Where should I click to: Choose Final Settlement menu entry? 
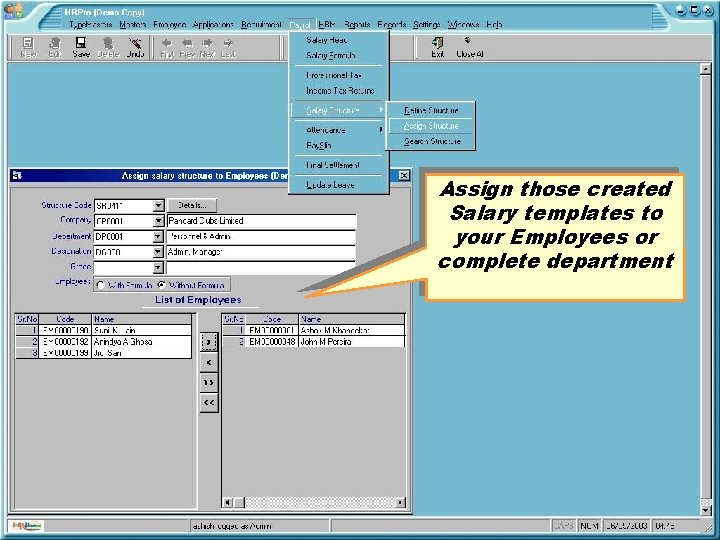pyautogui.click(x=338, y=165)
